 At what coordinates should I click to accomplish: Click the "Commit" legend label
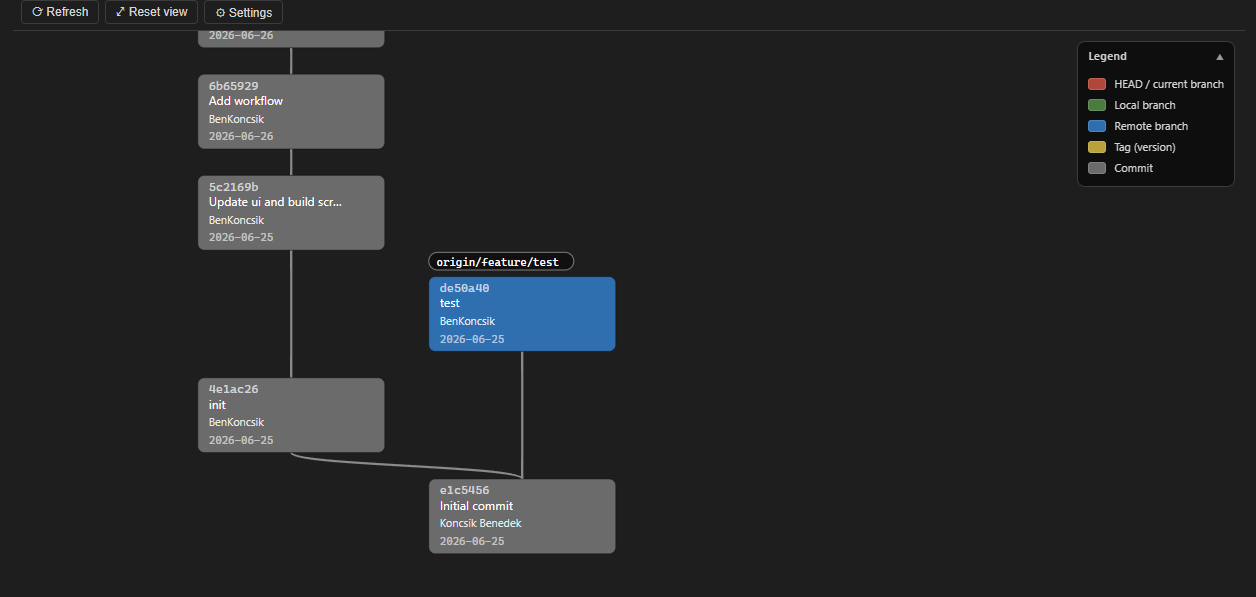(1133, 168)
